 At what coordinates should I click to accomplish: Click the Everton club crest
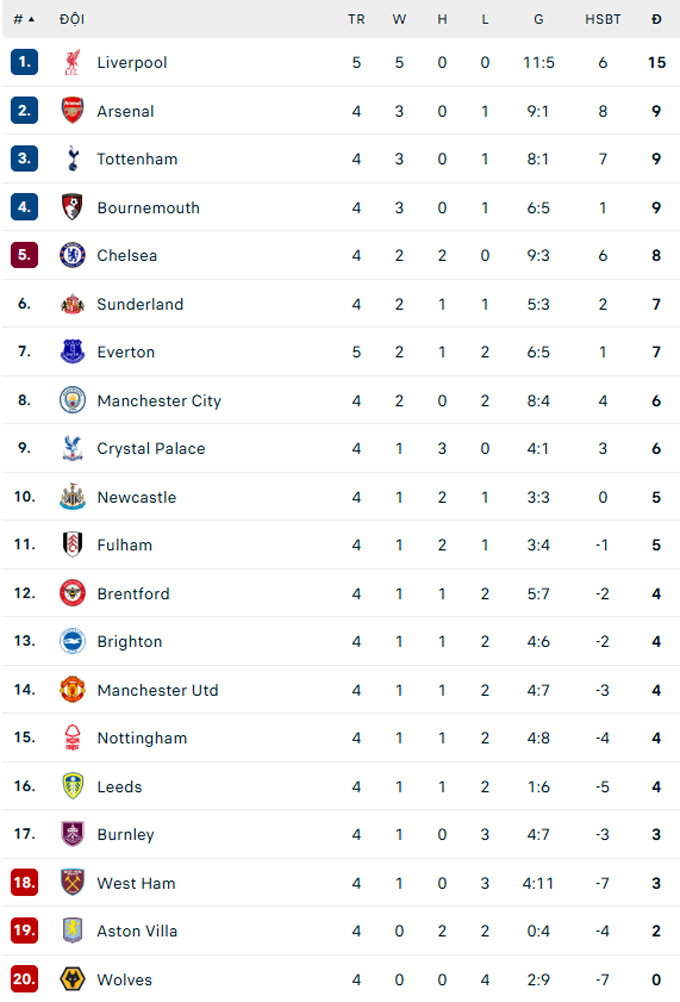pyautogui.click(x=72, y=352)
